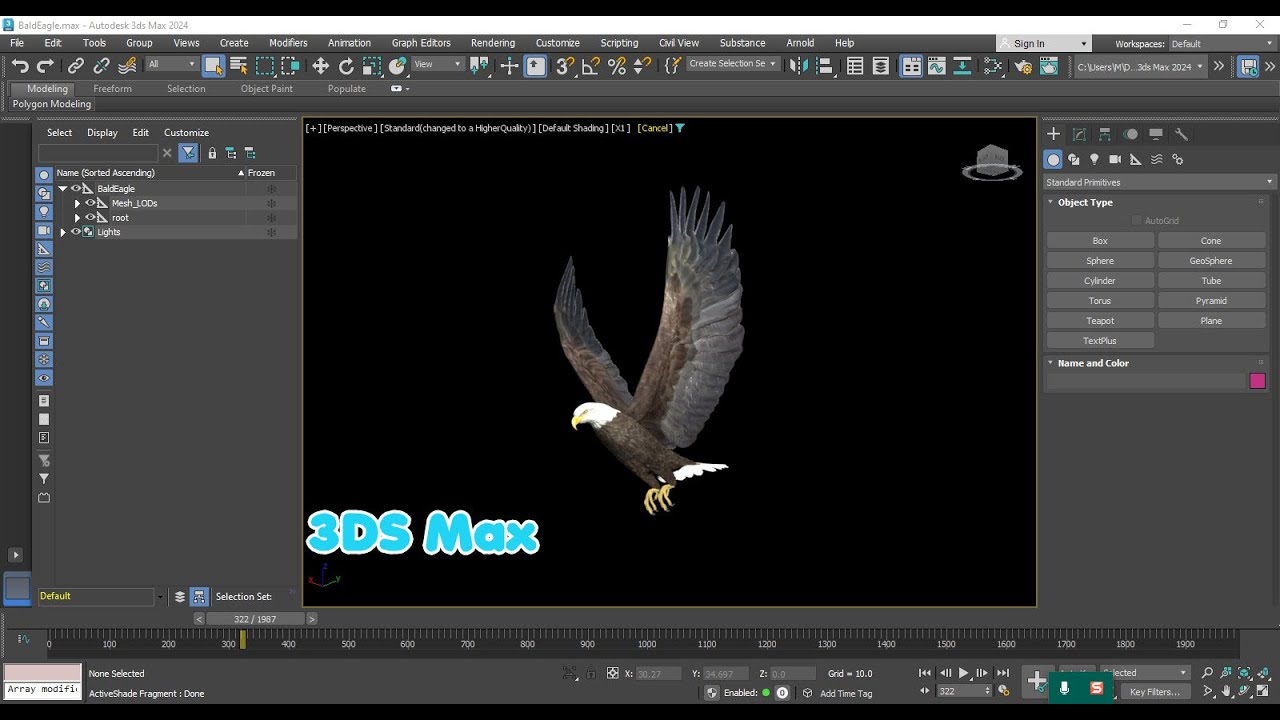Click the Zoom magnifier in viewport navigation
Viewport: 1280px width, 720px height.
coord(1207,673)
